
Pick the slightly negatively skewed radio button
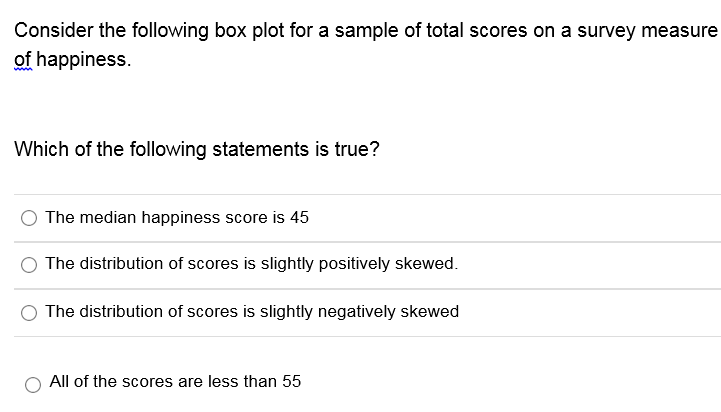(29, 313)
